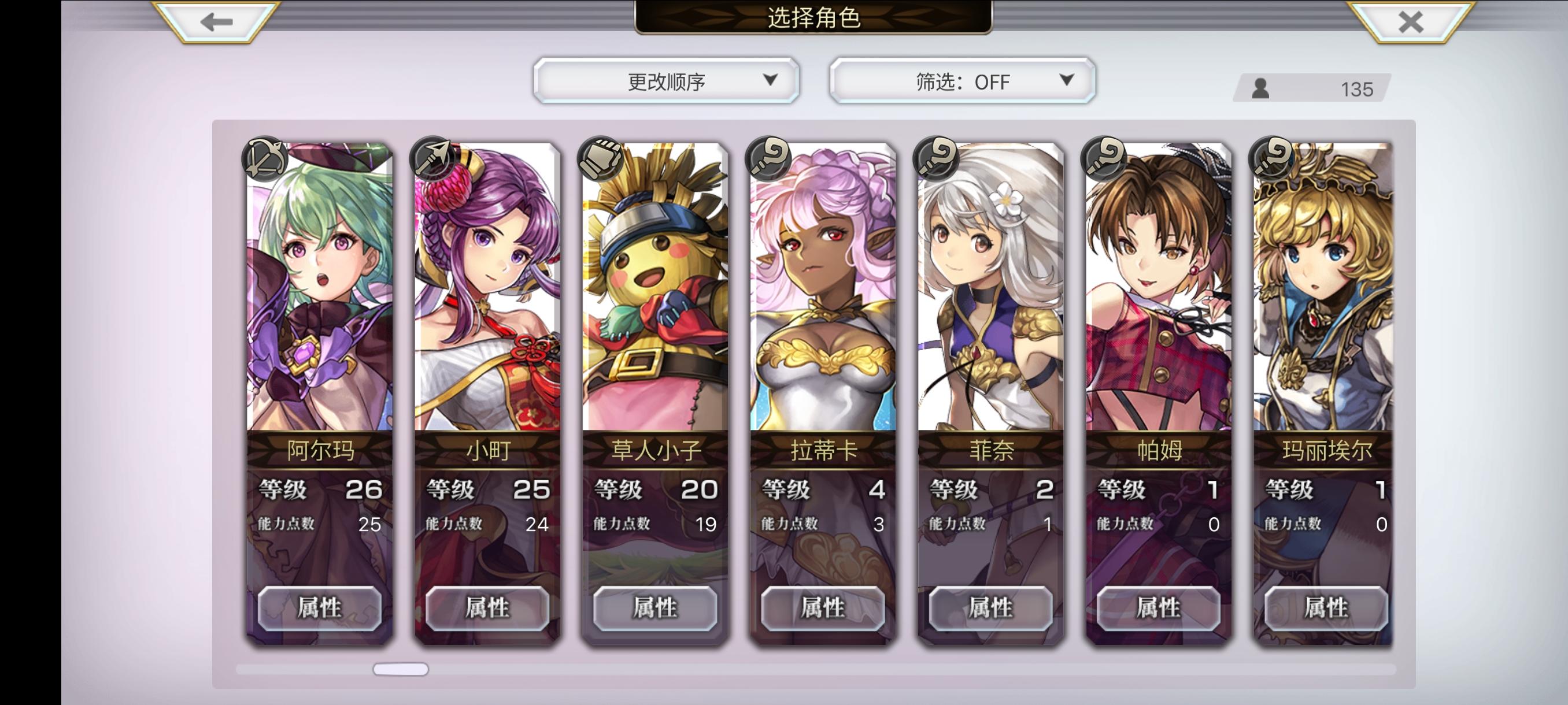
Task: Tap the staff icon on 帕姆 card
Action: [x=1104, y=159]
